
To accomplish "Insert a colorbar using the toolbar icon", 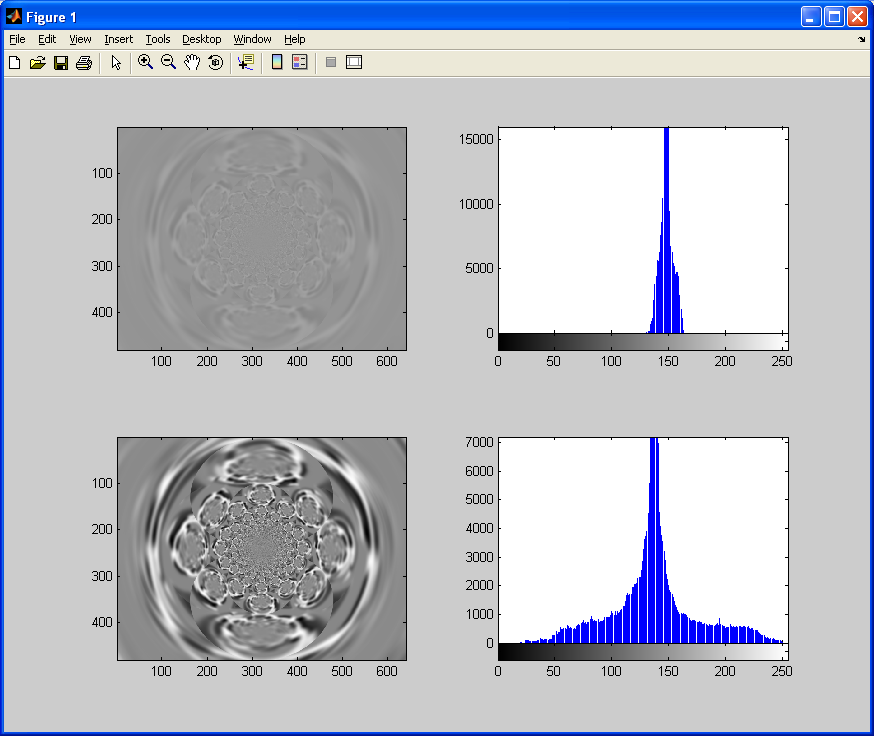I will [x=276, y=62].
